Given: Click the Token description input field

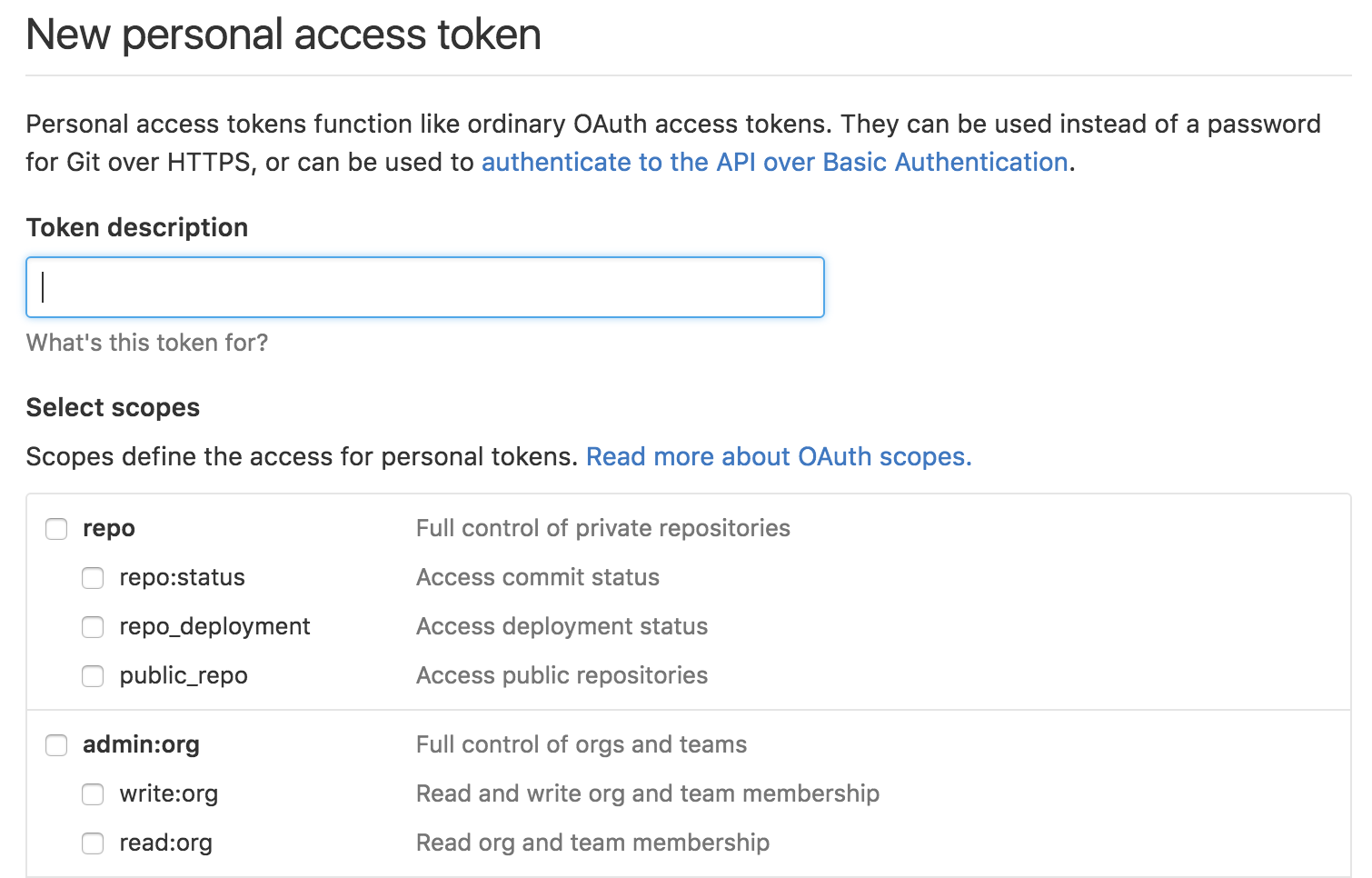Looking at the screenshot, I should pyautogui.click(x=424, y=286).
